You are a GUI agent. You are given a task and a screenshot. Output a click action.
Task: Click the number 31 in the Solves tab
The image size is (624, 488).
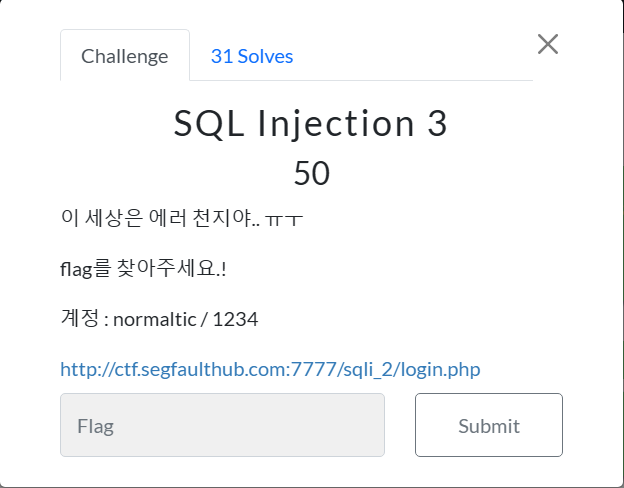222,56
